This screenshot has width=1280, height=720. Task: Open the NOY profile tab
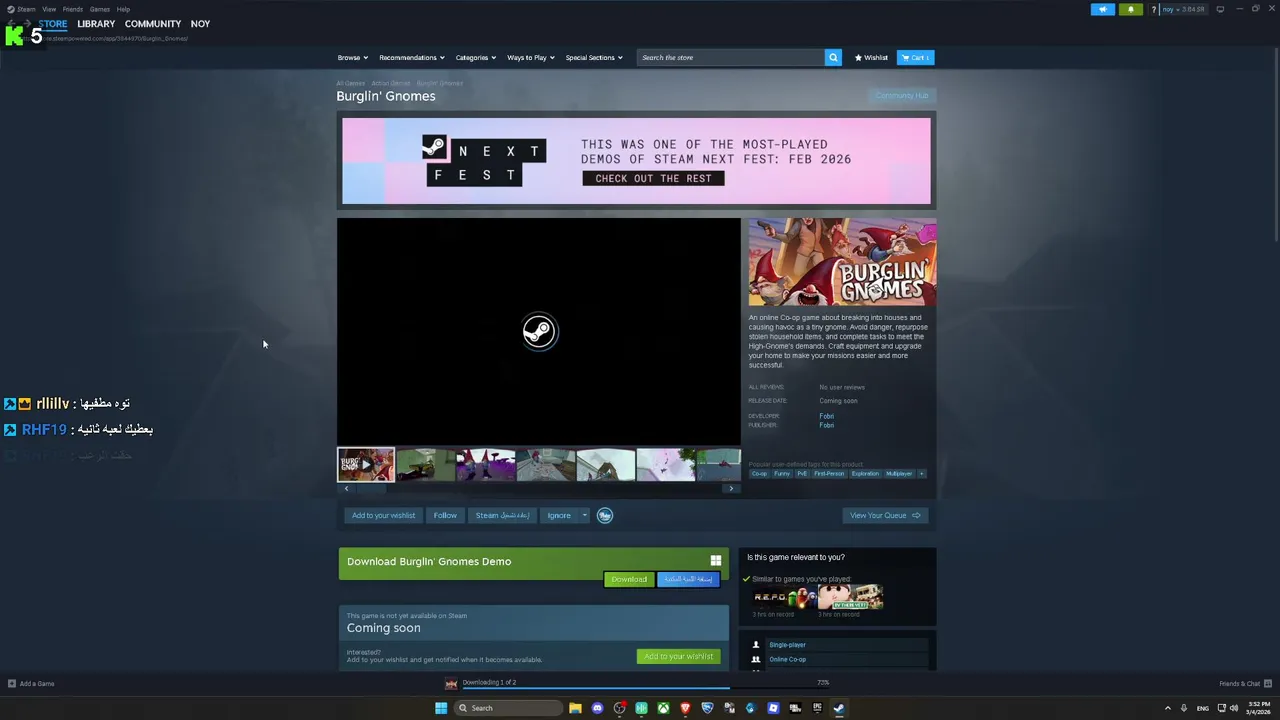201,24
